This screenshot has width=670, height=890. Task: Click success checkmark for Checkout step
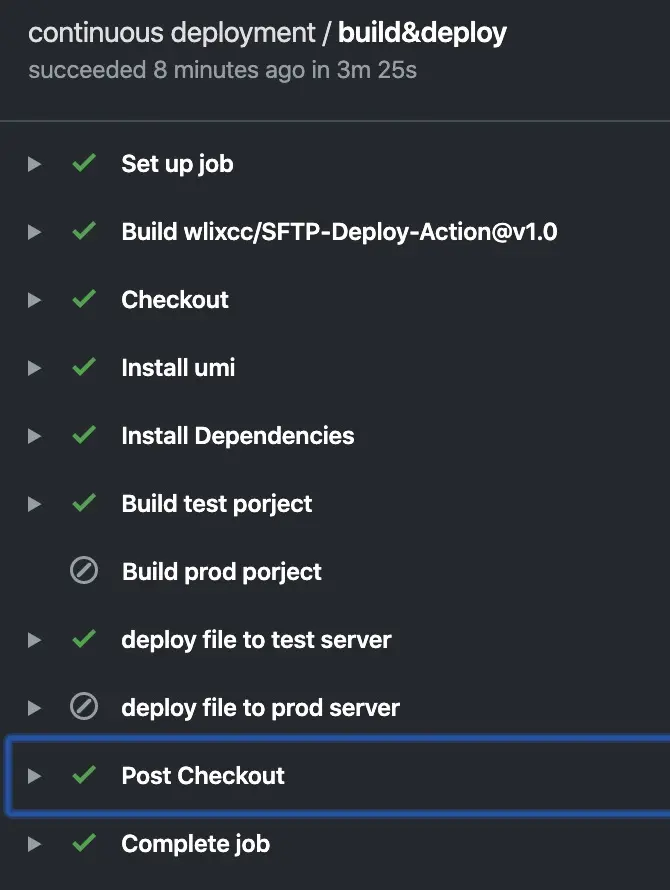84,299
